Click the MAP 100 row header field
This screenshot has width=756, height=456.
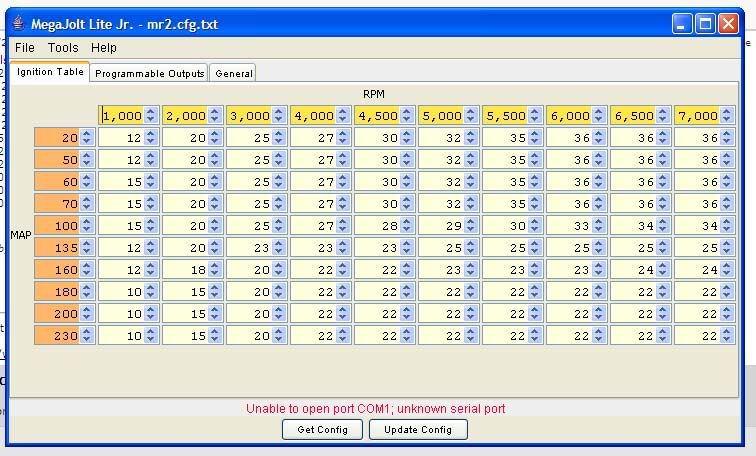coord(56,226)
